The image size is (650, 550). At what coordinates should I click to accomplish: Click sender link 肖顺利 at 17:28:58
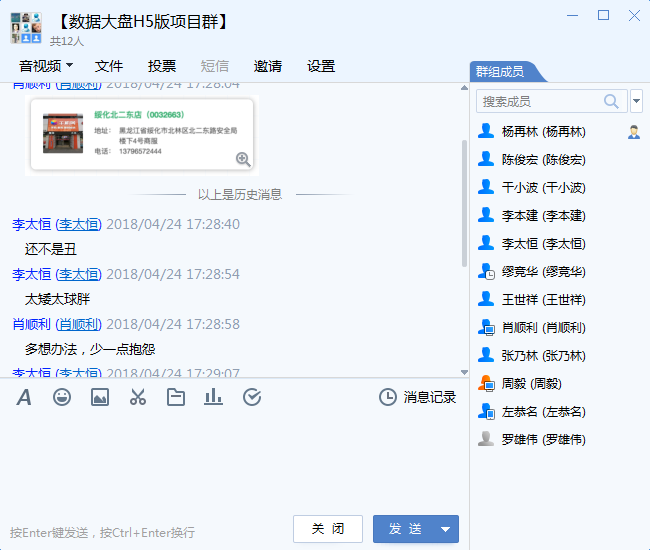click(x=79, y=324)
